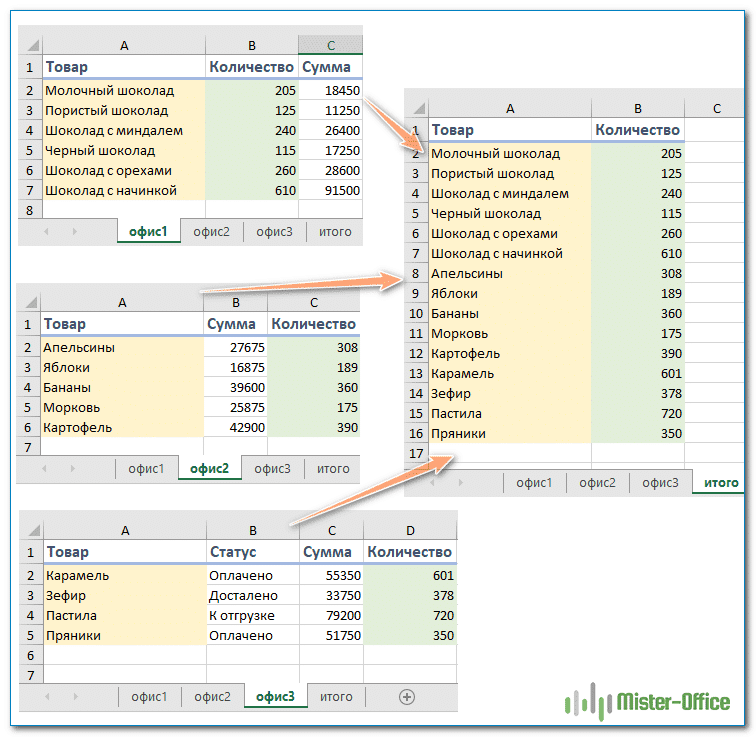Click Зефир cell in the офис3 sheet
The height and width of the screenshot is (737, 756).
(x=125, y=596)
